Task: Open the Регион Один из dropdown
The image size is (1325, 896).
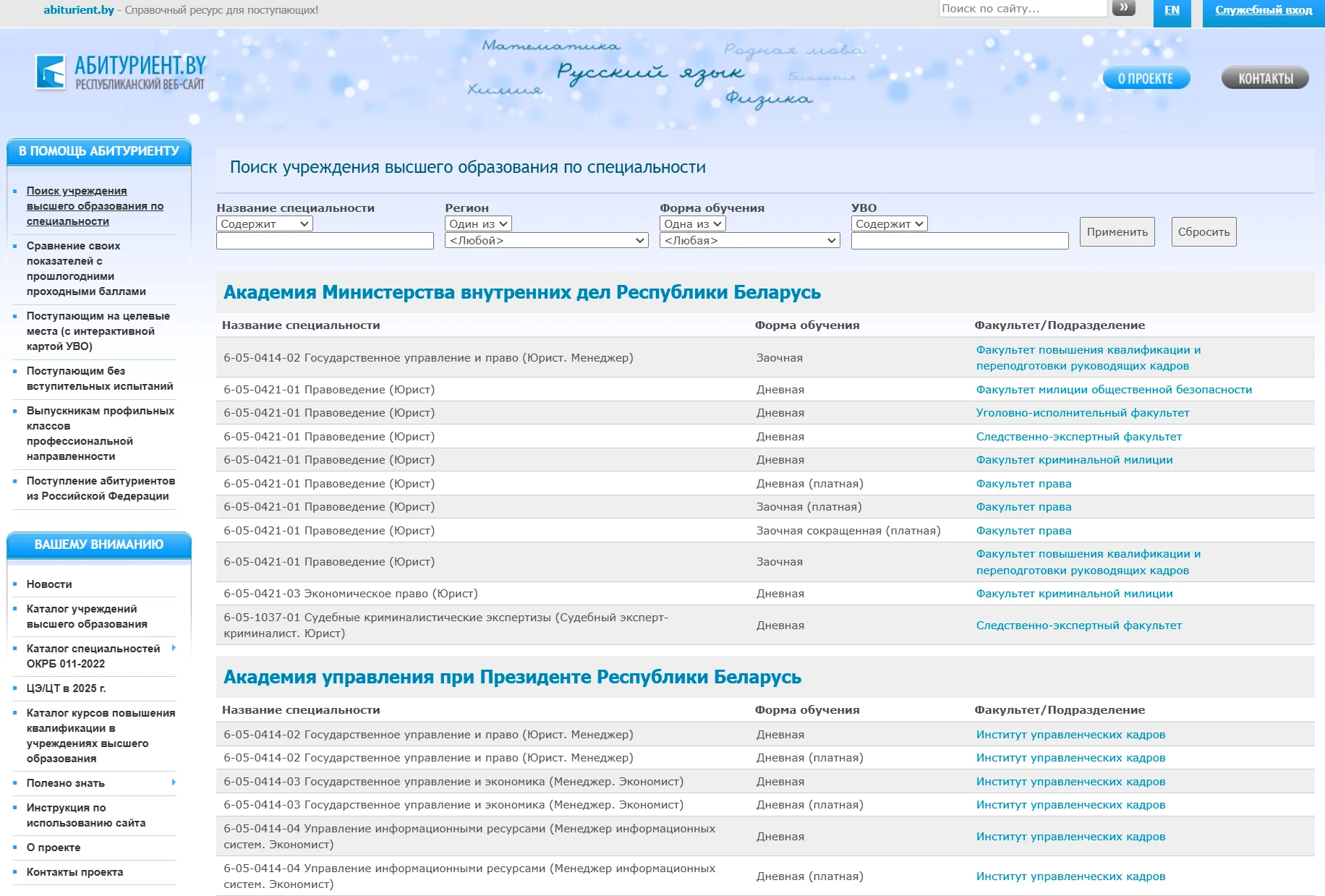Action: tap(478, 224)
